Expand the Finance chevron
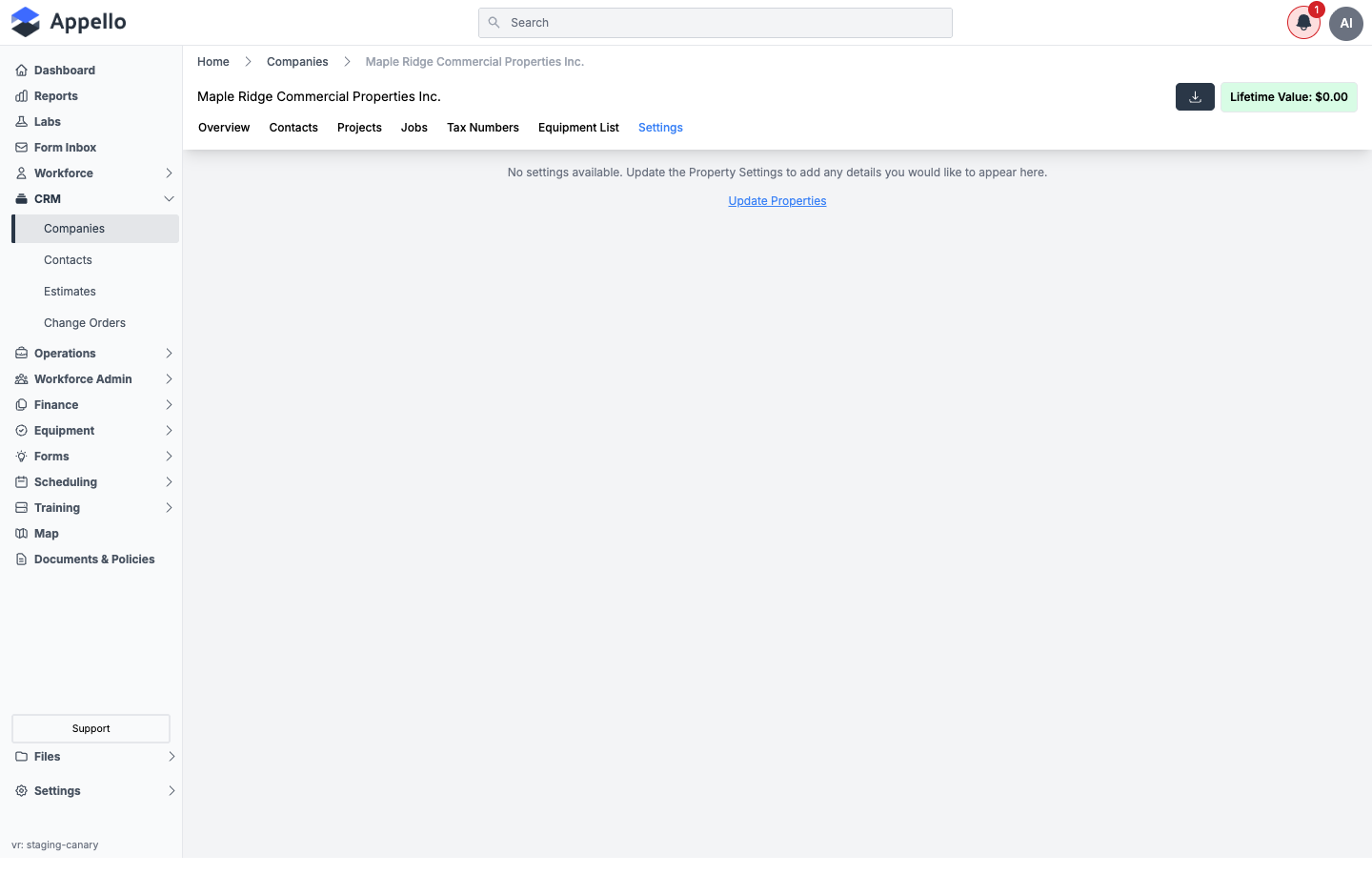The width and height of the screenshot is (1372, 875). coord(169,405)
